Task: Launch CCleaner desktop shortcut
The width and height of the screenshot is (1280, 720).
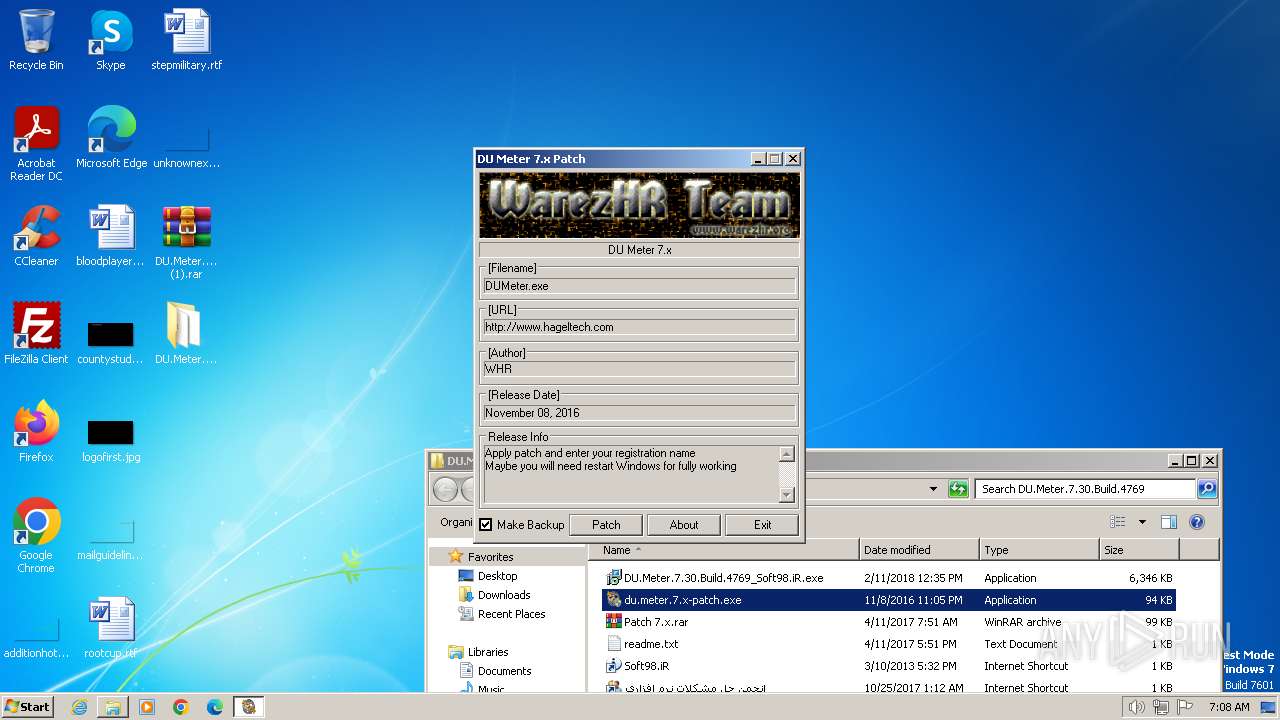Action: (36, 235)
